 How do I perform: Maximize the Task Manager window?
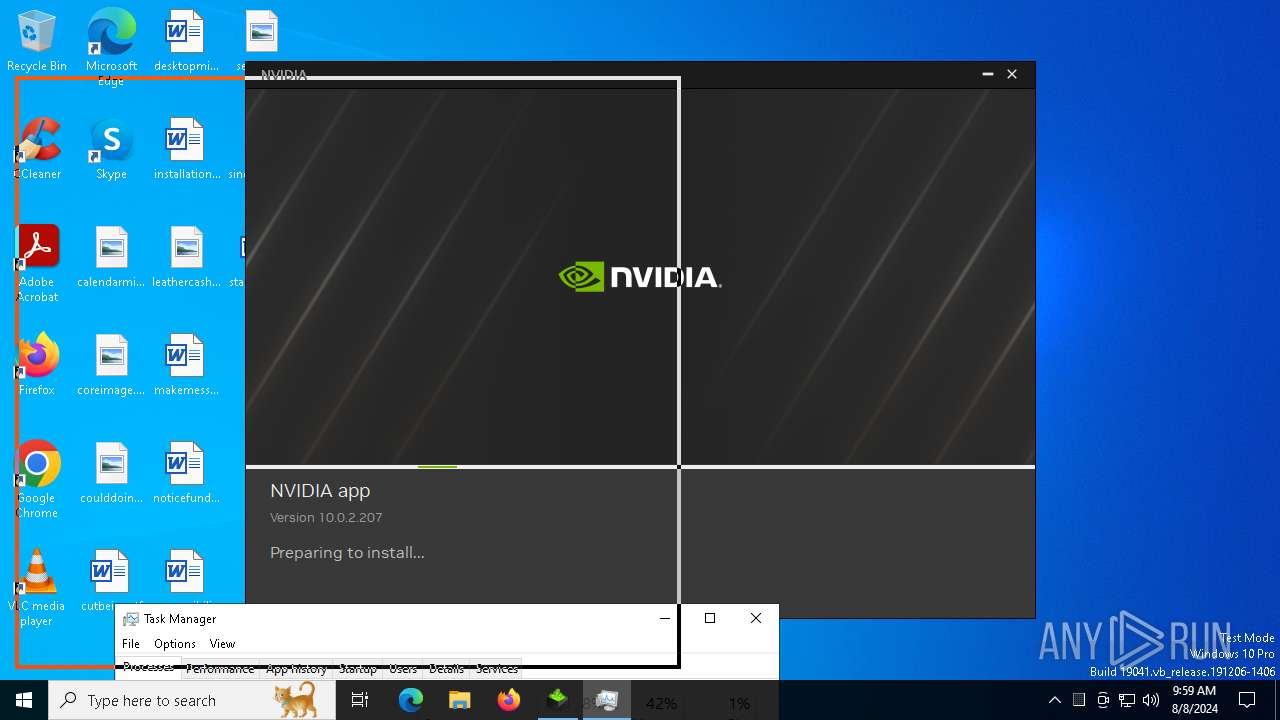point(710,618)
